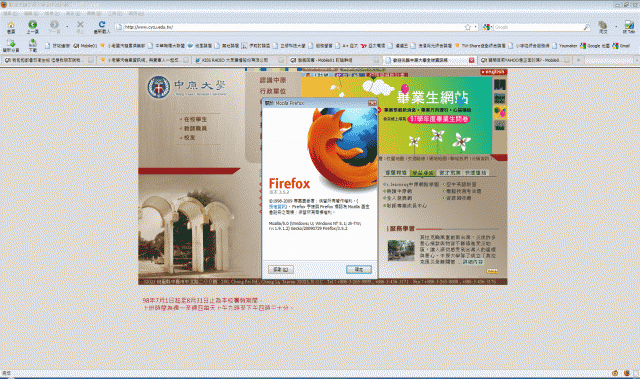
Task: Click the Stop loading X icon
Action: 80,27
